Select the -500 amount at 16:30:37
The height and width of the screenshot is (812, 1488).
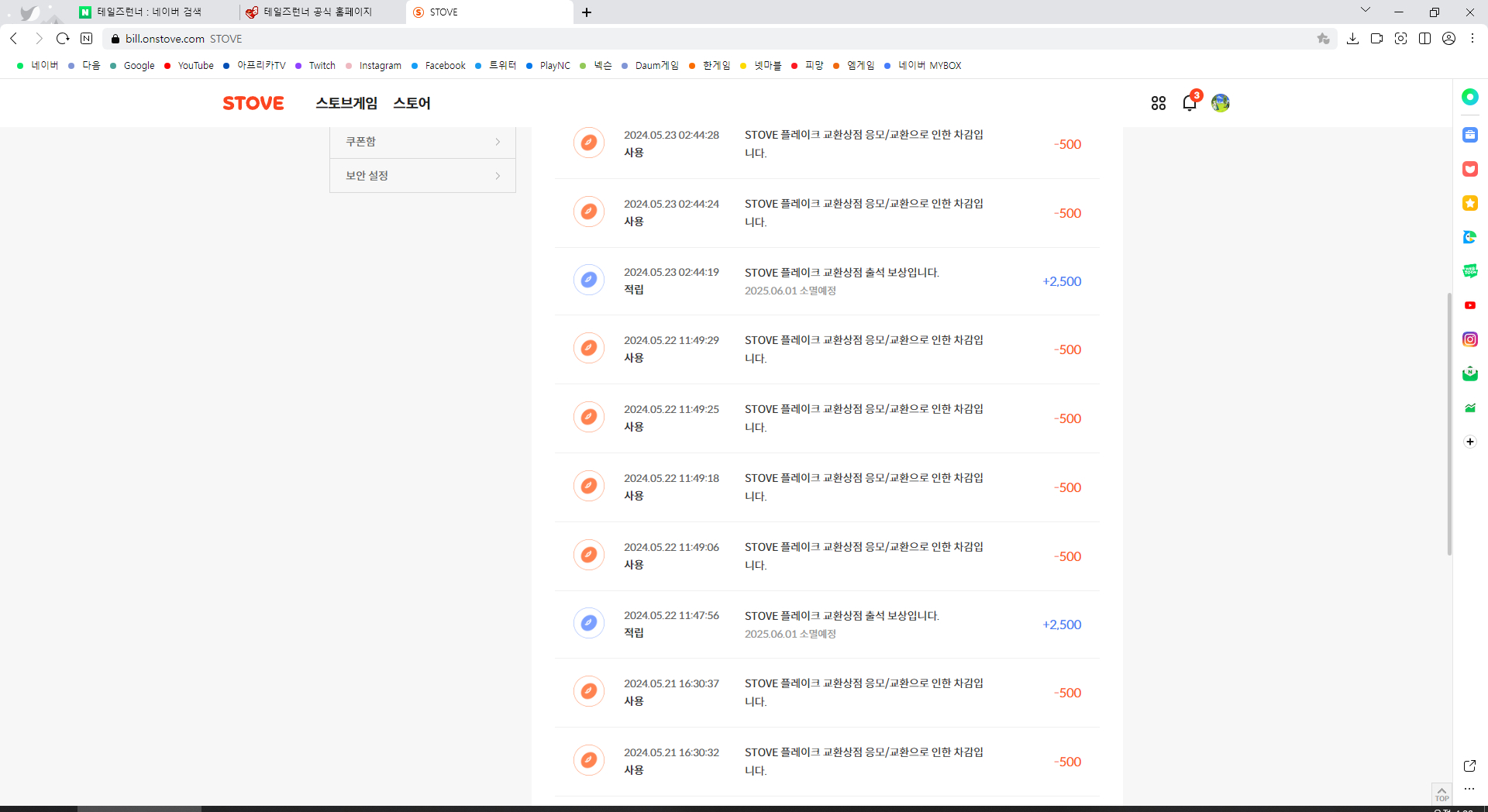[x=1067, y=693]
